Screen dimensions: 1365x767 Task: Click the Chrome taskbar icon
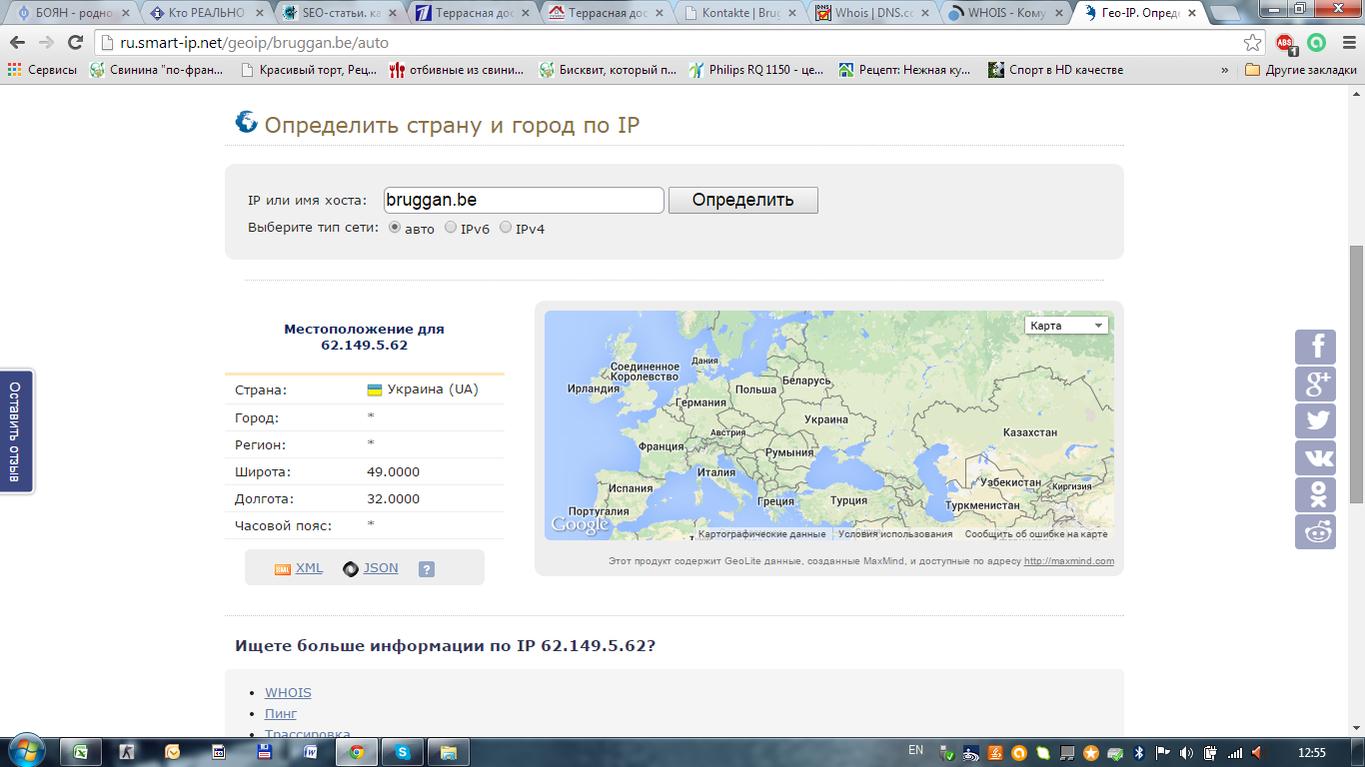[x=356, y=752]
